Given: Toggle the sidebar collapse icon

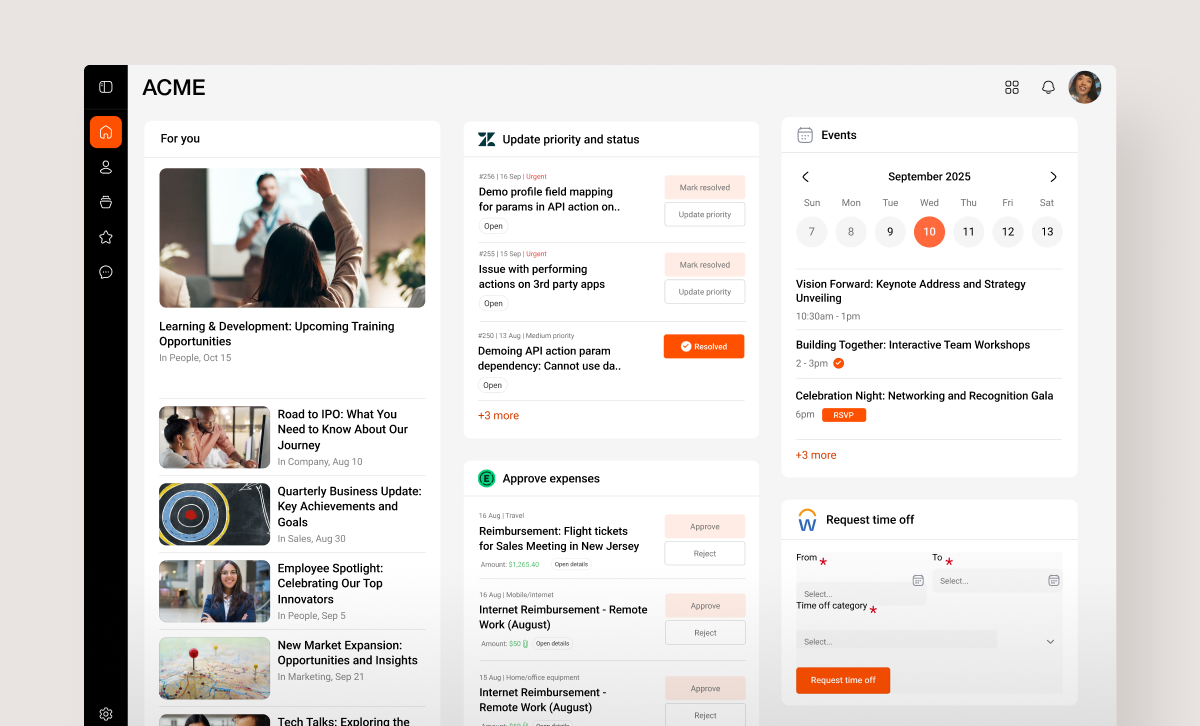Looking at the screenshot, I should click(106, 87).
